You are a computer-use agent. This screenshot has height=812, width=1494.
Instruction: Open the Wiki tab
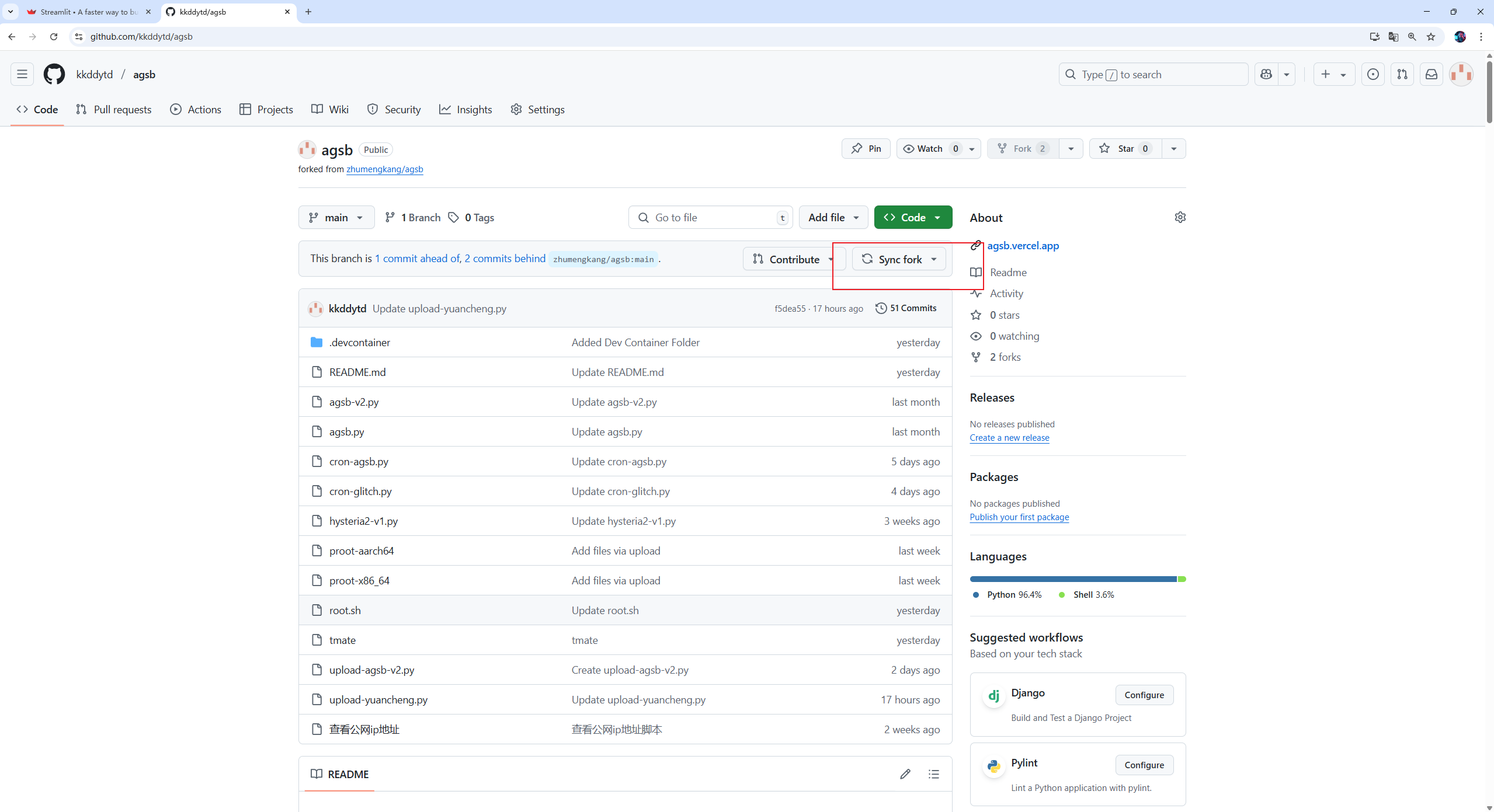(x=330, y=109)
